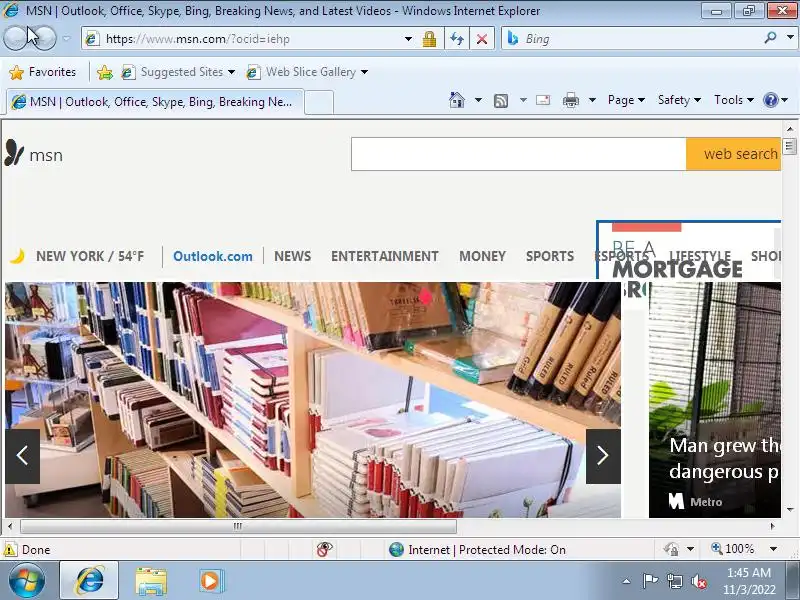Open New York 54°F weather link

point(77,256)
